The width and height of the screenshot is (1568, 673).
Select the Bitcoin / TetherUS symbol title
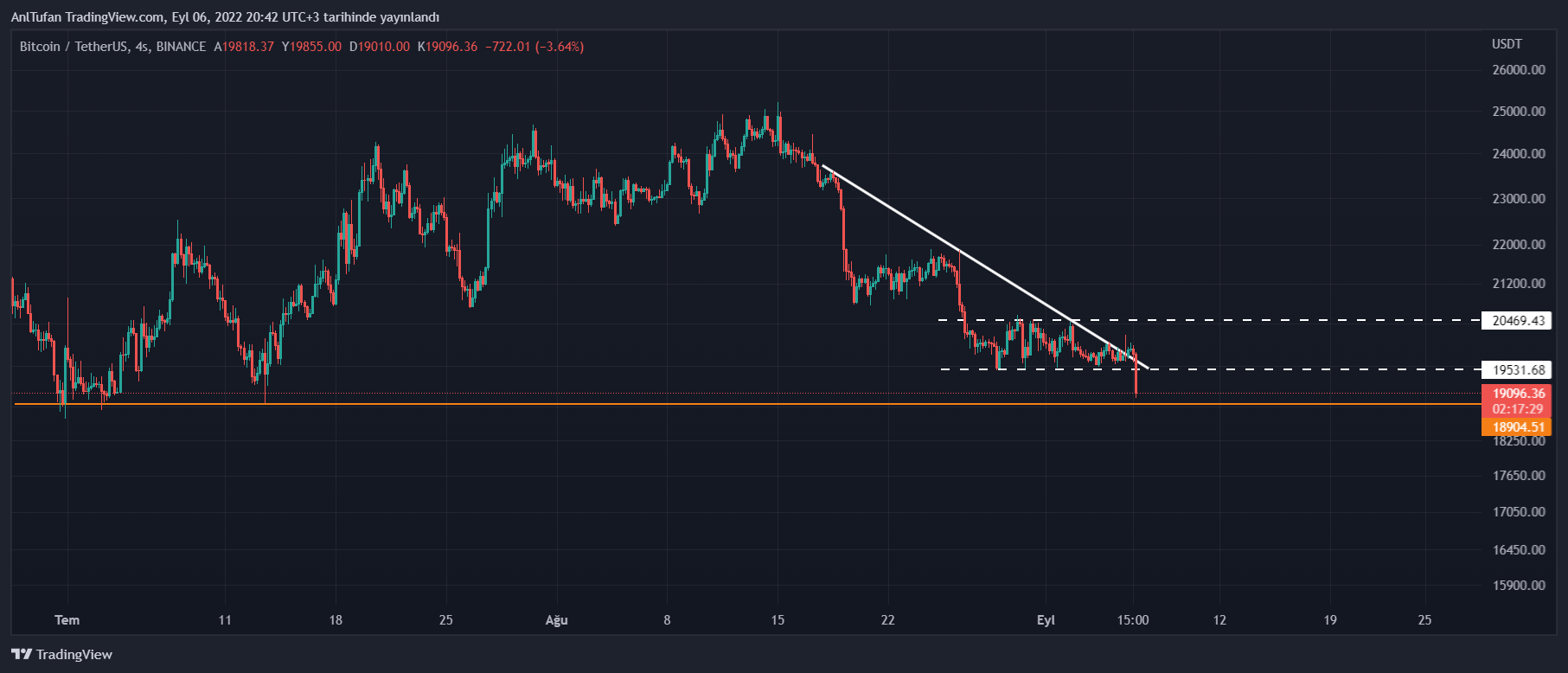[x=112, y=47]
